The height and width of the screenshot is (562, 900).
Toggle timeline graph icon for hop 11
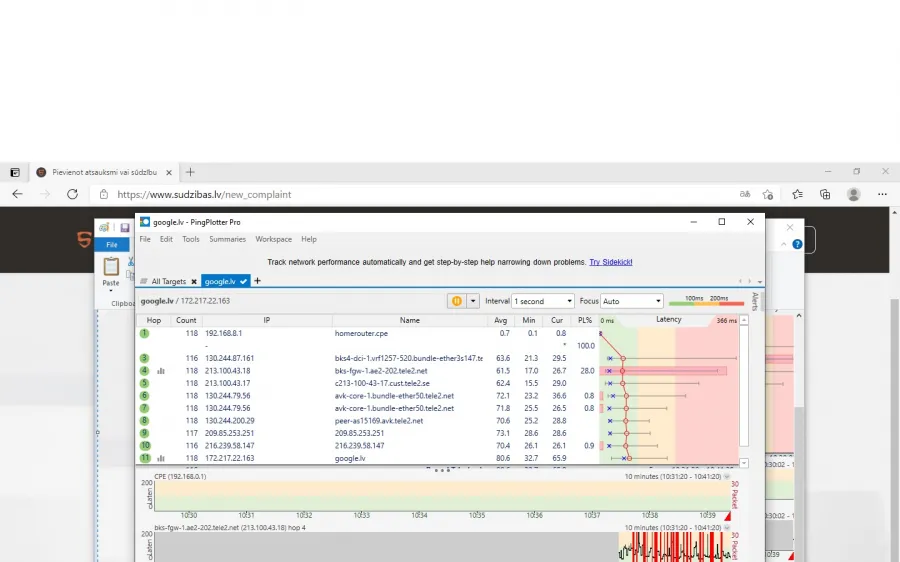(x=161, y=459)
